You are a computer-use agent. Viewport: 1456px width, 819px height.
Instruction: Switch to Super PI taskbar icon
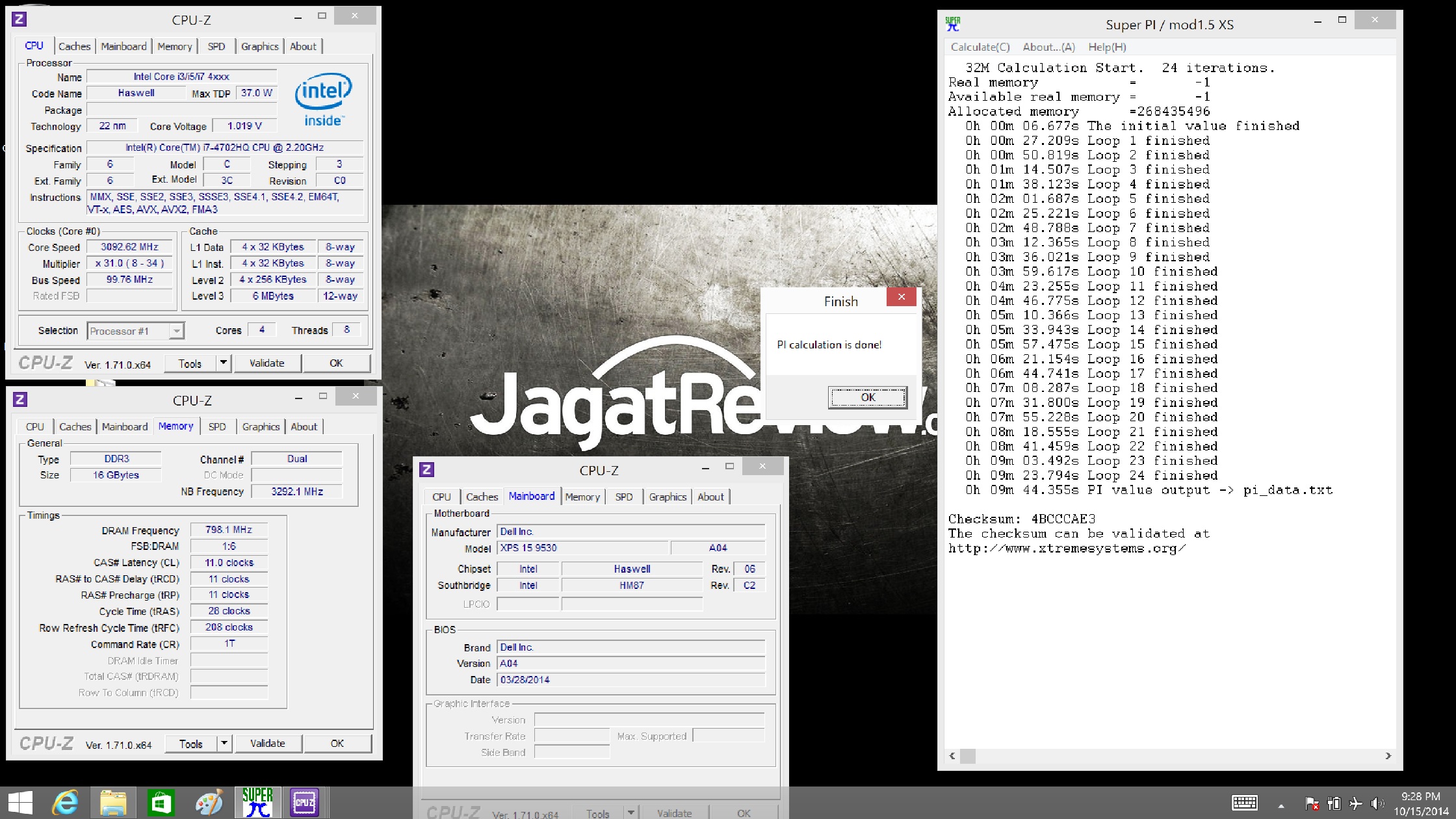(x=257, y=803)
